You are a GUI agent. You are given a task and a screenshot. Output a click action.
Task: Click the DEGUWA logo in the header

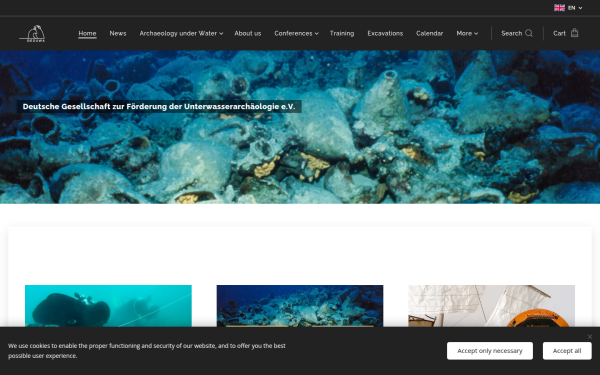click(x=32, y=33)
